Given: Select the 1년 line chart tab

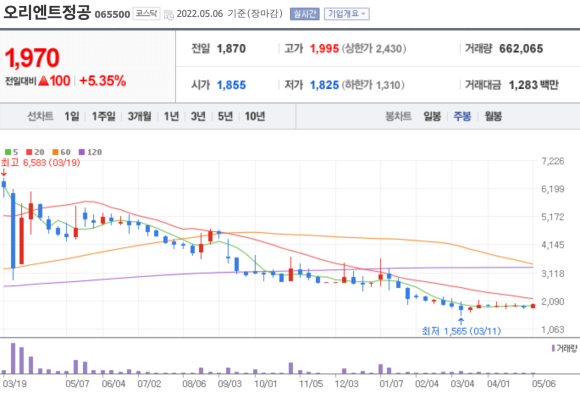Looking at the screenshot, I should coord(171,117).
